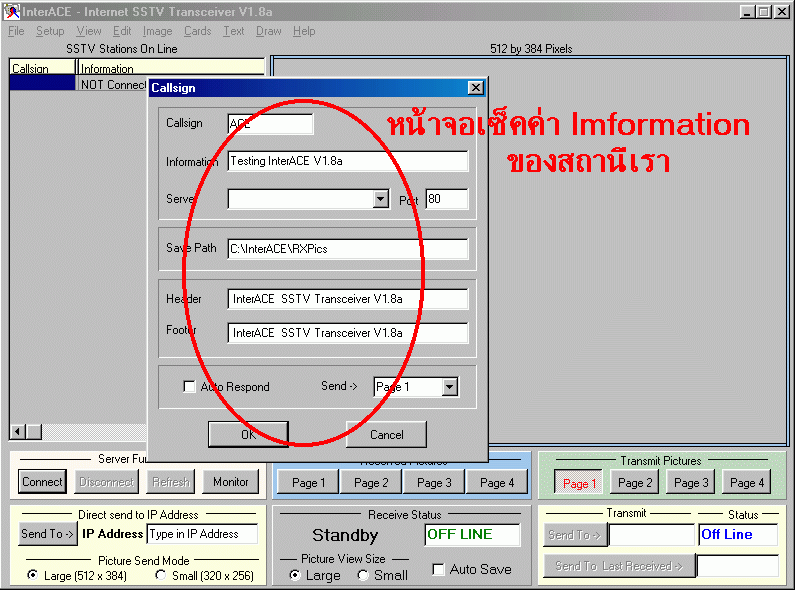Open received pictures Page 3

[434, 483]
